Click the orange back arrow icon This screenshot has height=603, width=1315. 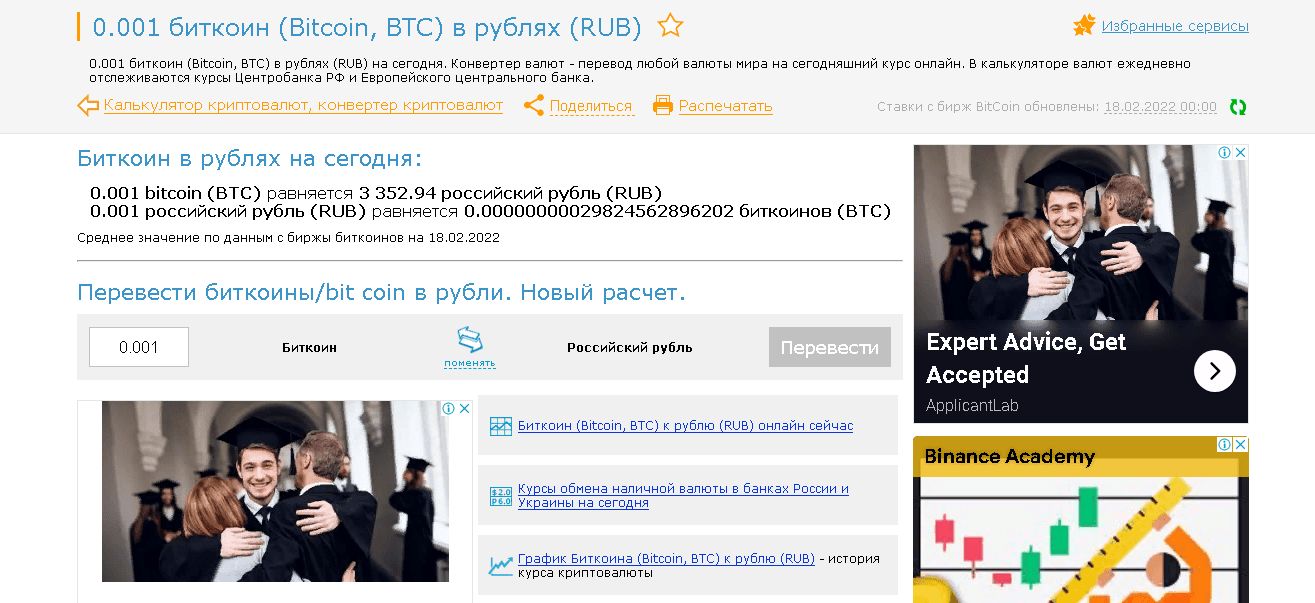click(88, 105)
